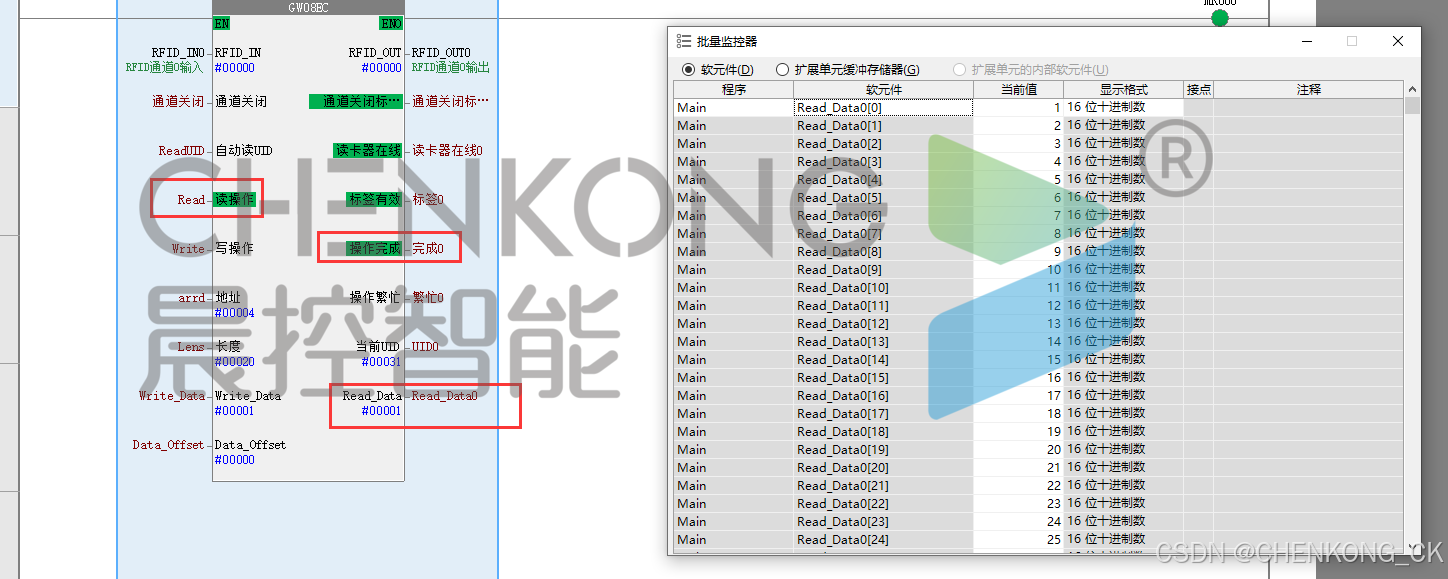
Task: Click the current value 13 cell
Action: 1018,323
